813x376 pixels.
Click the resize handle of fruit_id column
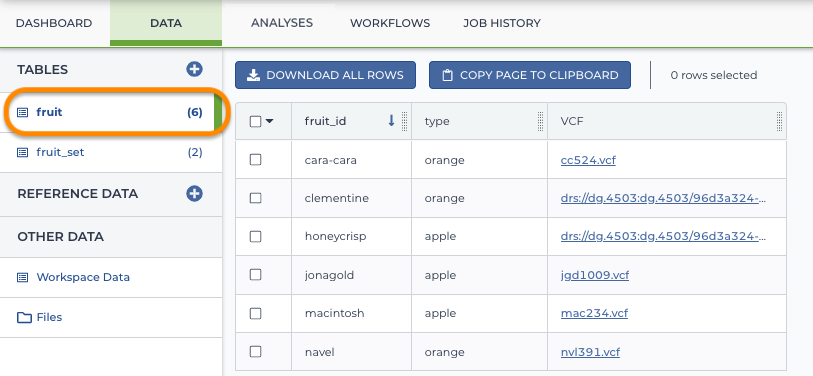(x=404, y=121)
